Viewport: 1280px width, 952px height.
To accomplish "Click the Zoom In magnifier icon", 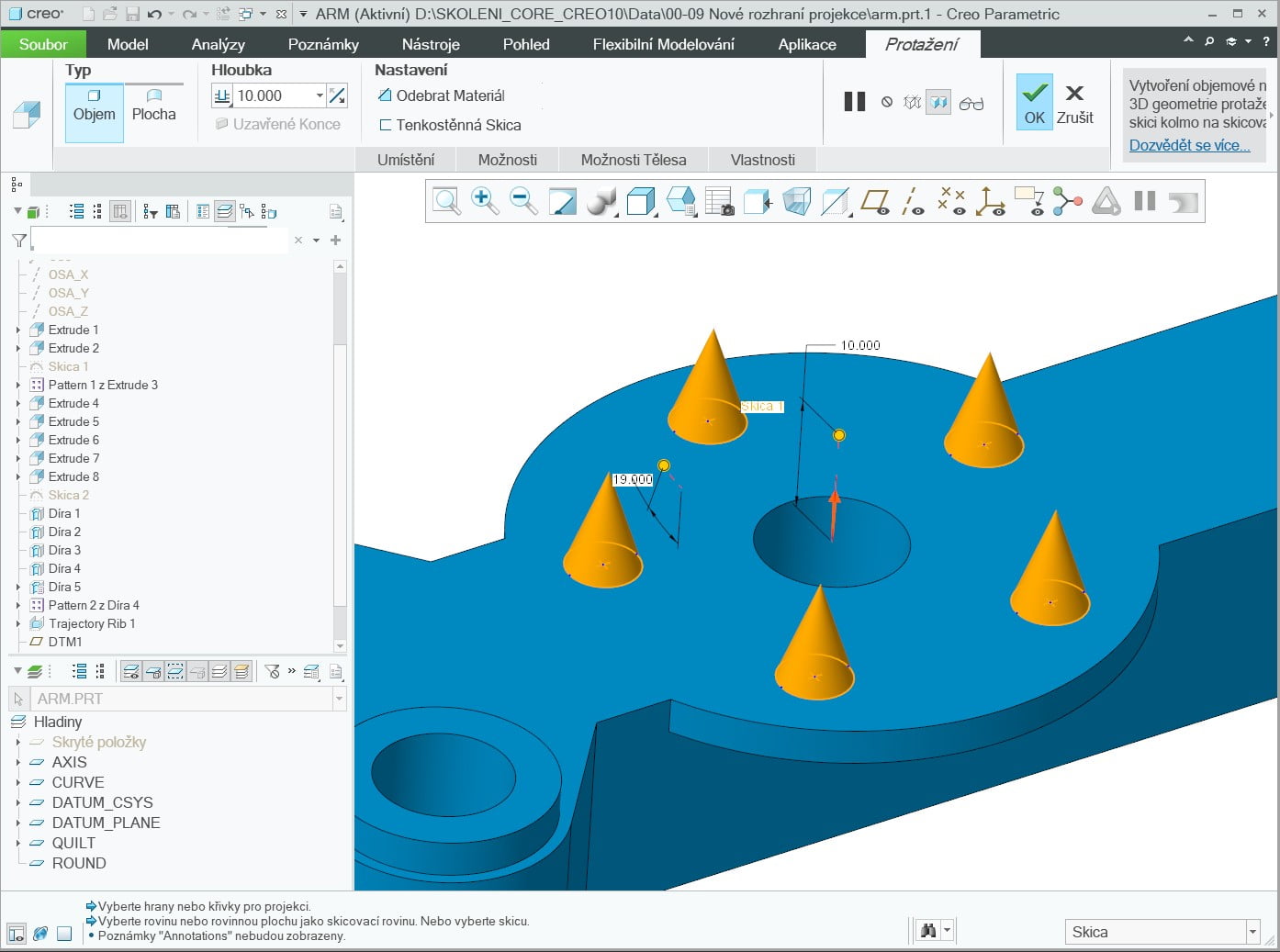I will point(484,200).
